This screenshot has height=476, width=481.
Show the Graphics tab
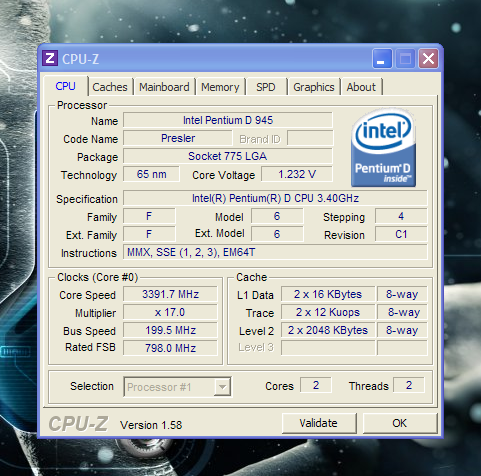point(314,87)
